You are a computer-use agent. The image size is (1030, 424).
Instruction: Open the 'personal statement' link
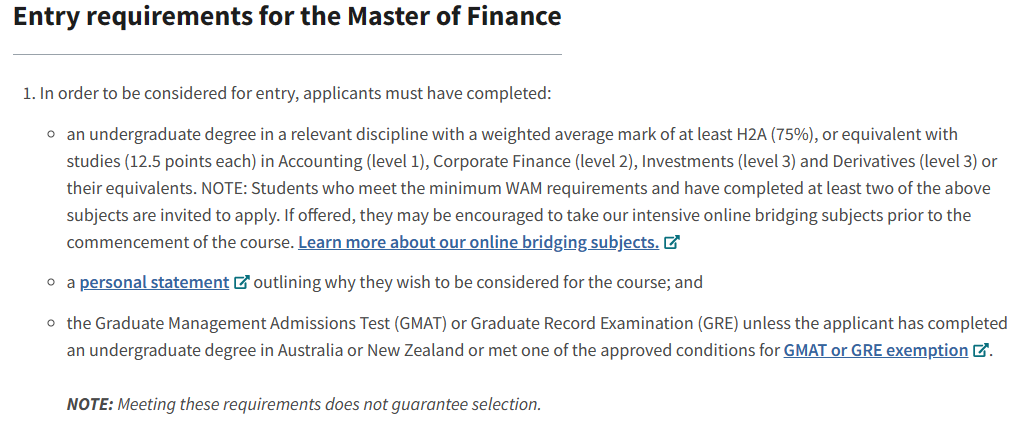tap(154, 282)
